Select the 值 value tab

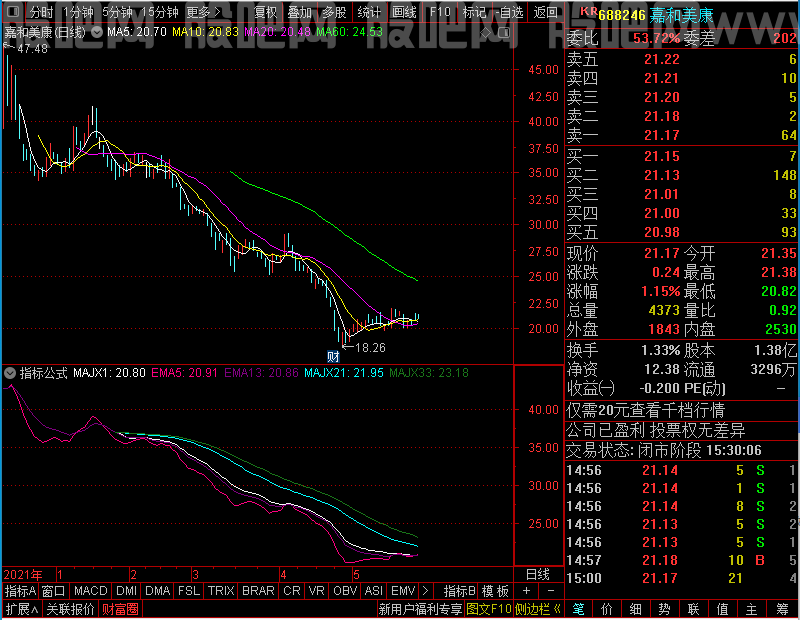(722, 609)
